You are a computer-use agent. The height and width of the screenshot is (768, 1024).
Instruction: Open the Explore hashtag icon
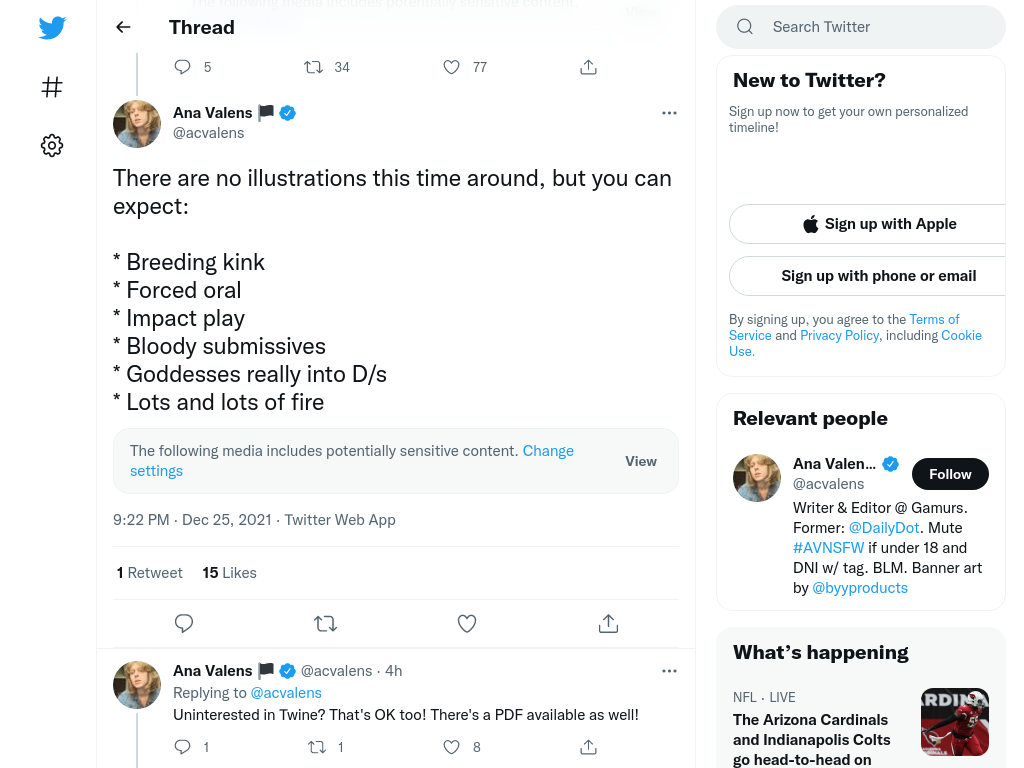pos(52,87)
